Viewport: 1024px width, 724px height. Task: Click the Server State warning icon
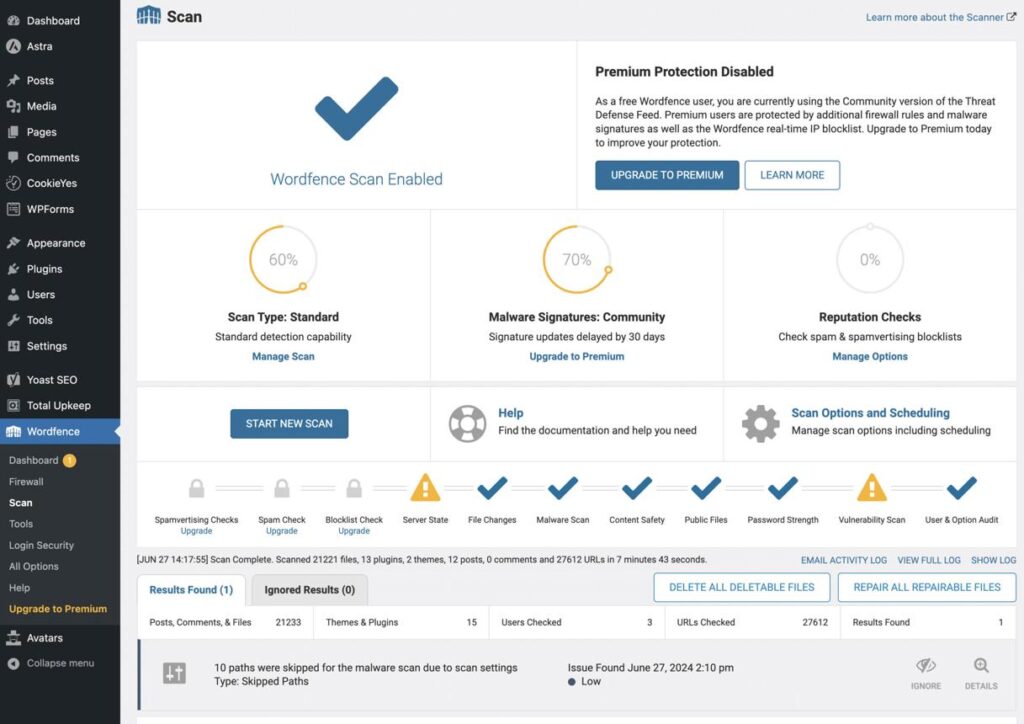click(x=425, y=488)
